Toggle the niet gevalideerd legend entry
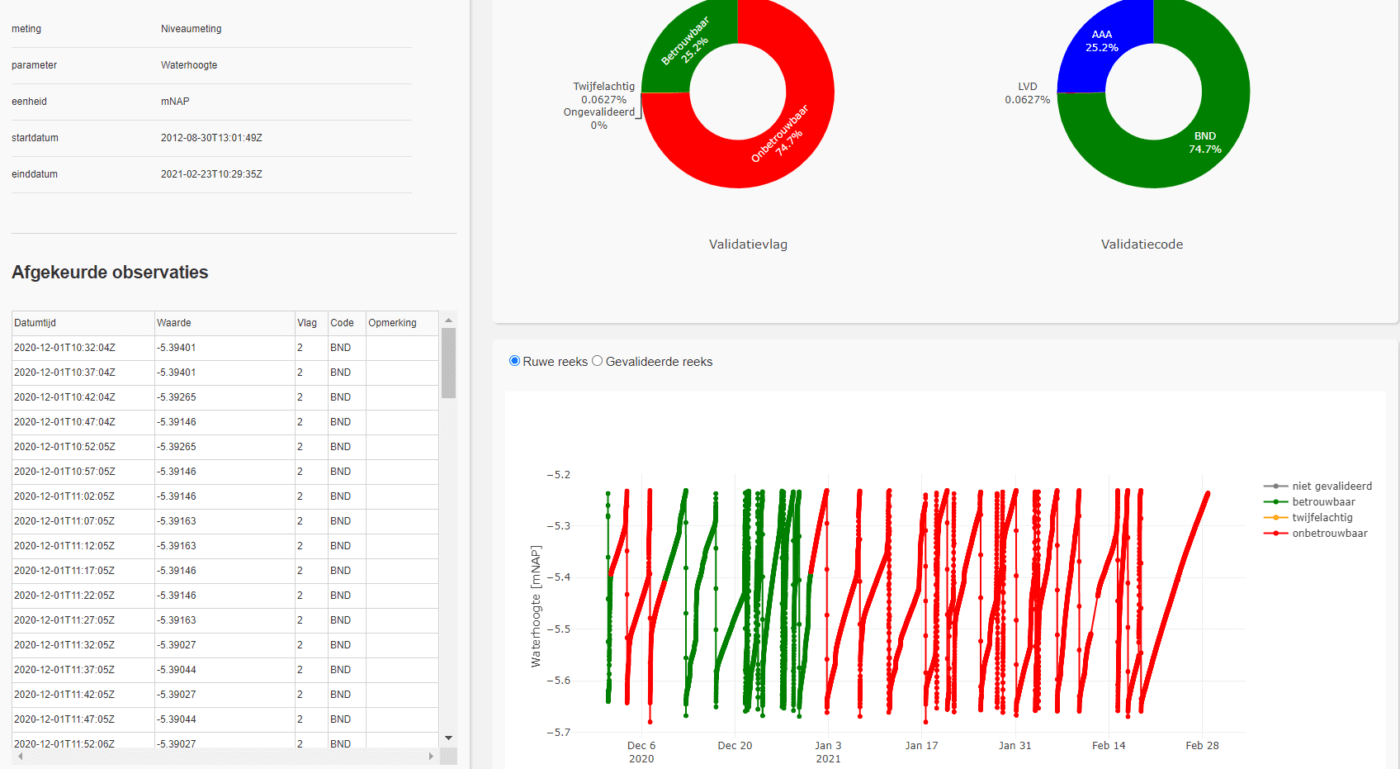 pos(1318,486)
